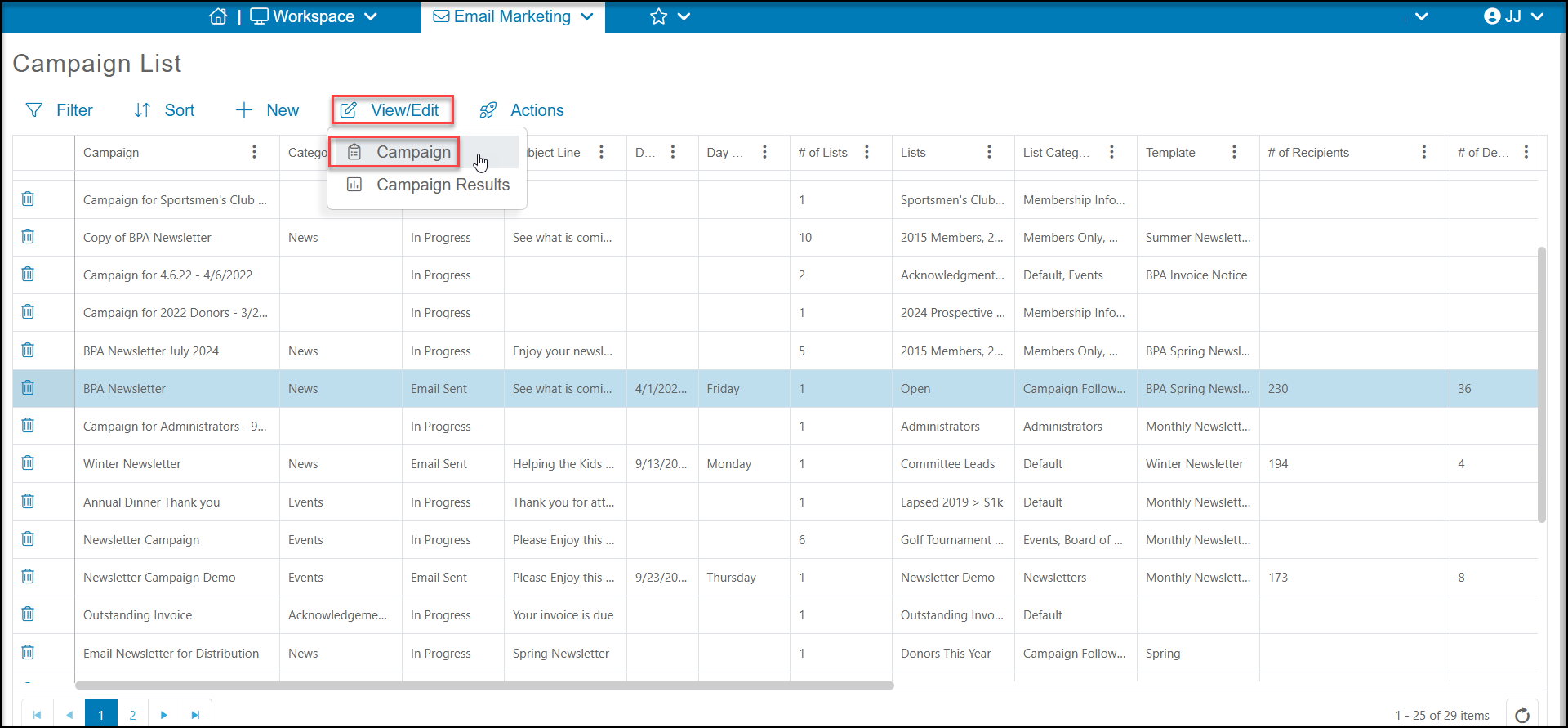Click trash icon for Outstanding Invoice campaign
This screenshot has width=1568, height=728.
click(x=28, y=614)
